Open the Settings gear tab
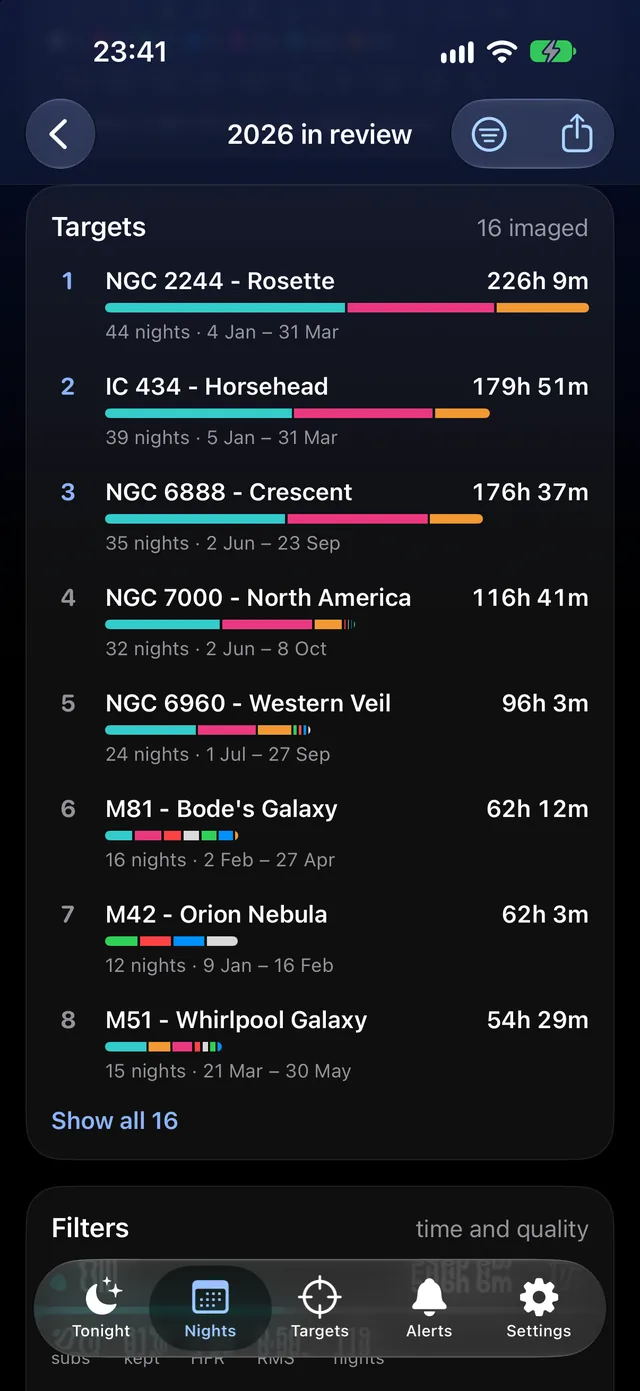The height and width of the screenshot is (1391, 640). coord(538,1310)
